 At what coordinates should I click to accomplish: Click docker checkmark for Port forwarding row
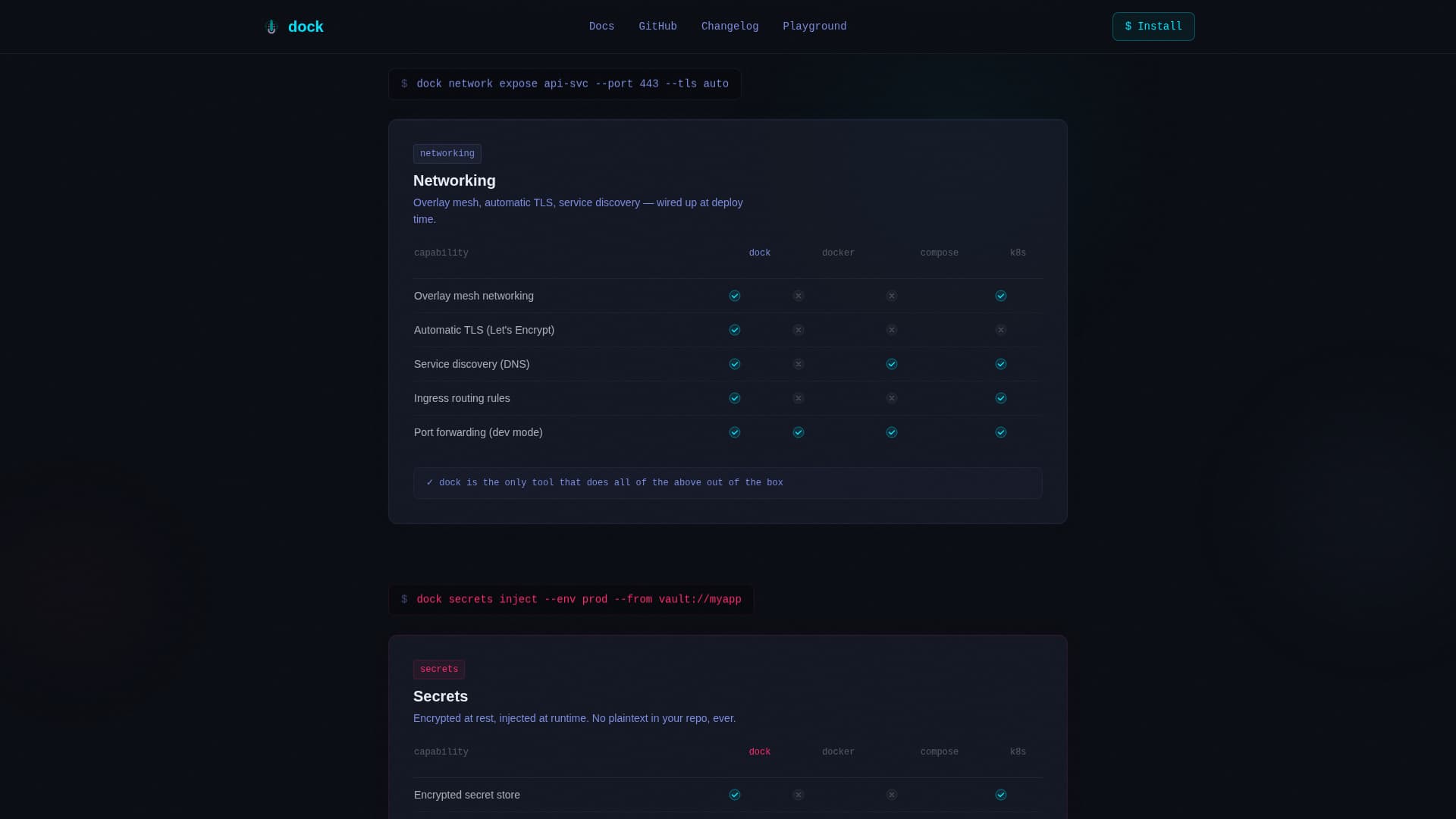(799, 432)
